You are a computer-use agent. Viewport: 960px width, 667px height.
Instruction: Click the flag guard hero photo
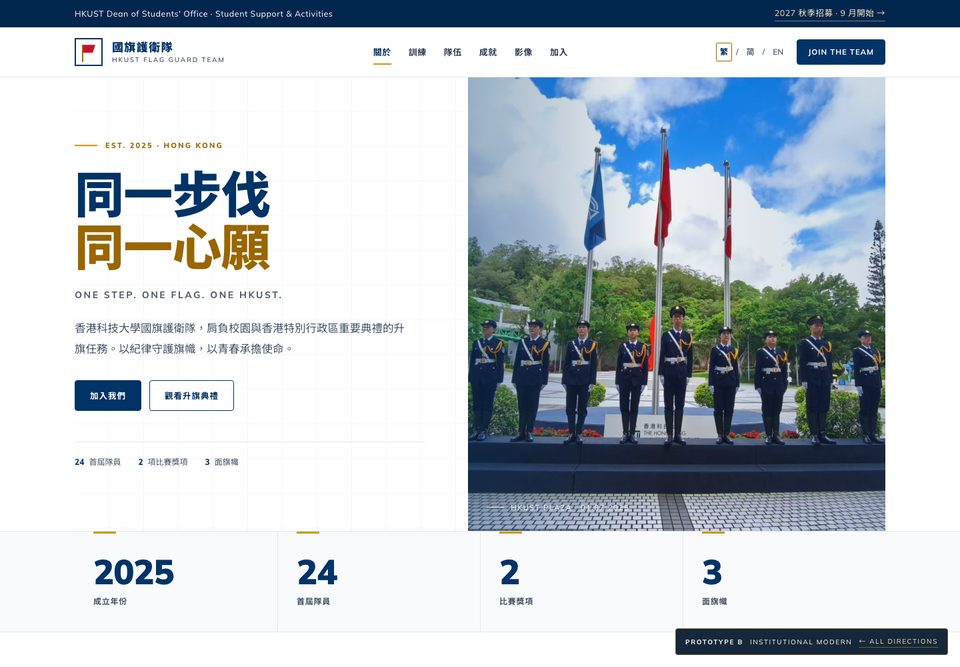pos(677,304)
